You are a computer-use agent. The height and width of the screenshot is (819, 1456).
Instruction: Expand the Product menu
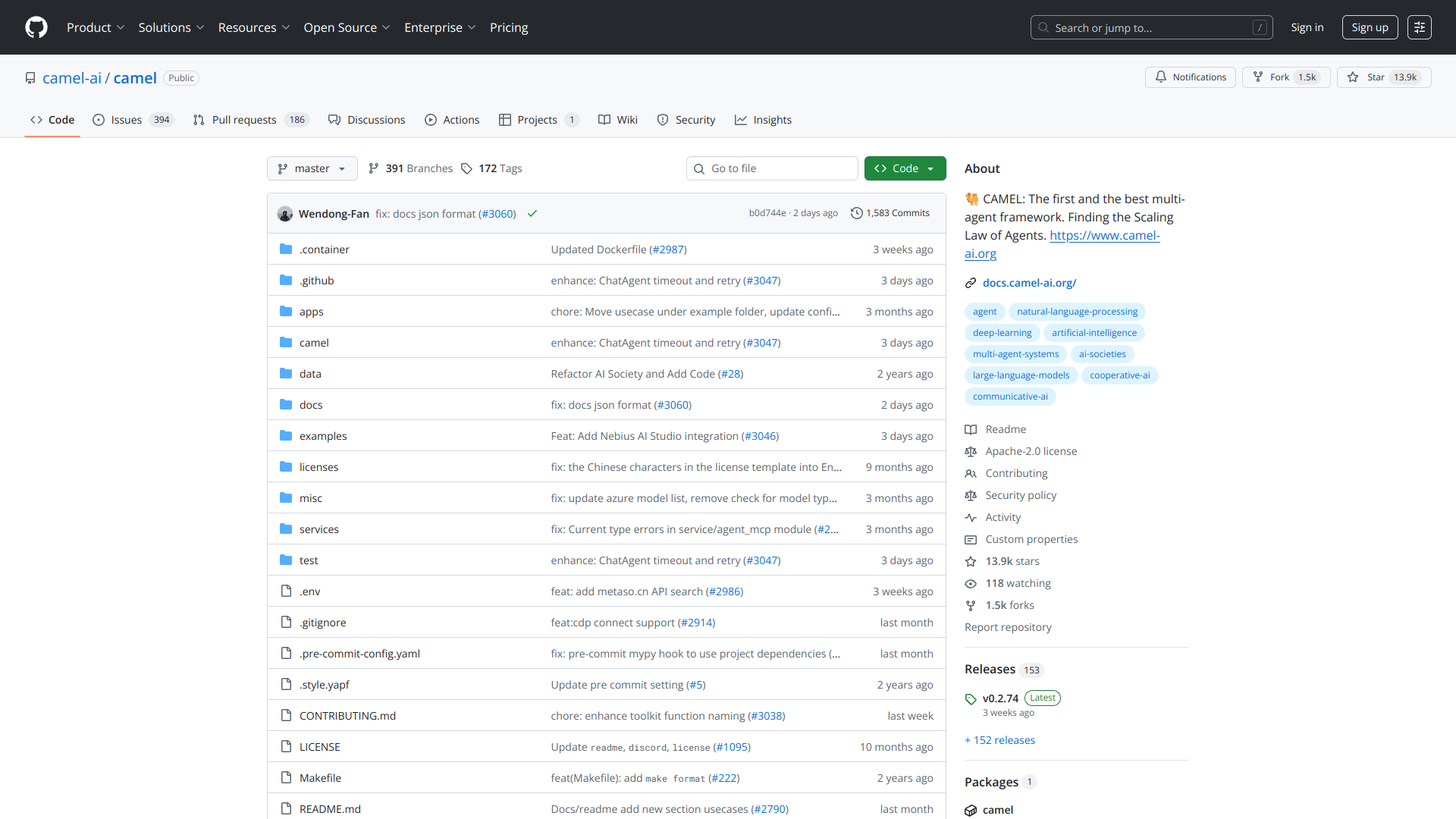pos(95,27)
